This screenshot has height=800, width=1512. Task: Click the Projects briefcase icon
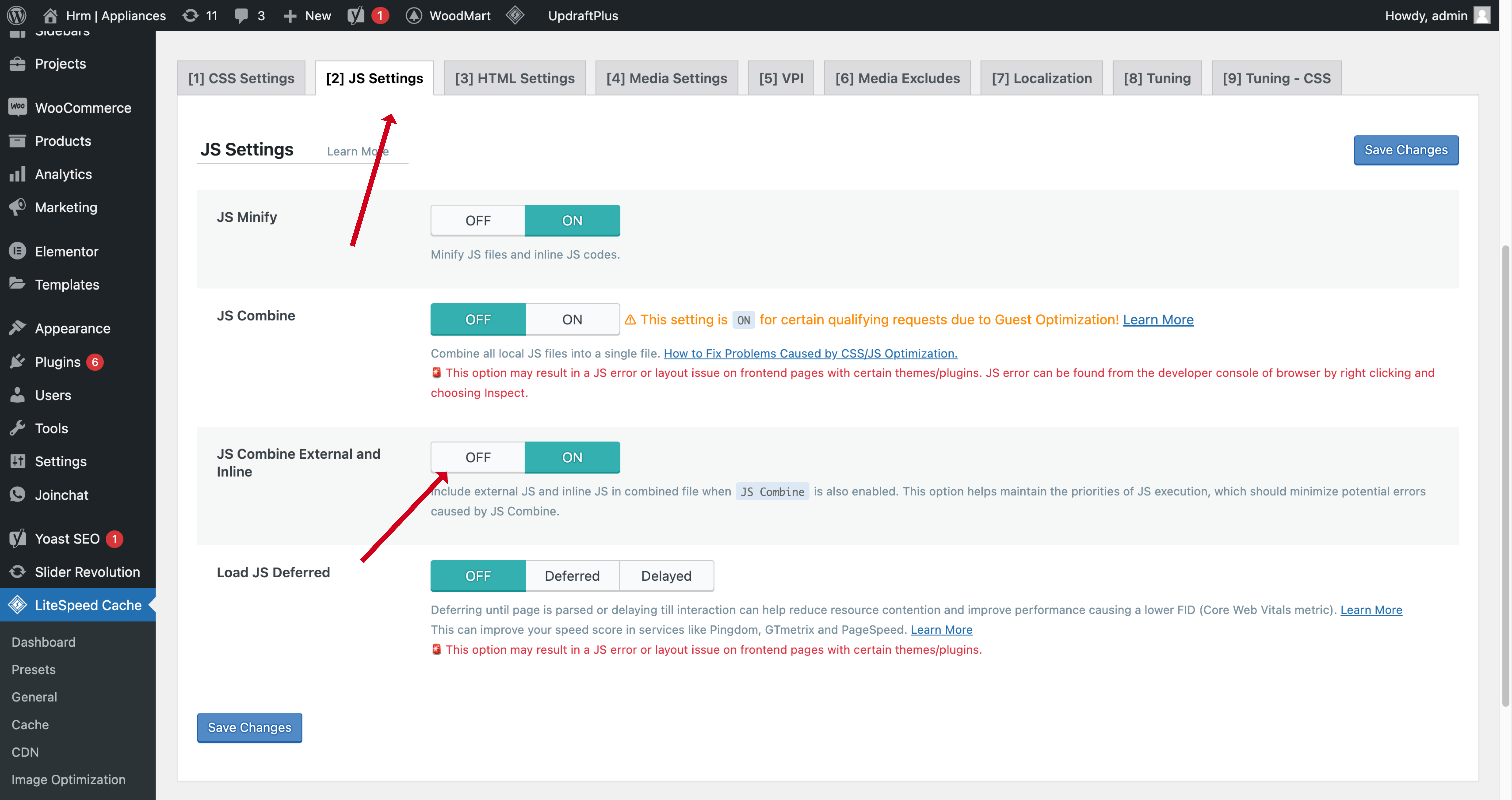pos(18,63)
